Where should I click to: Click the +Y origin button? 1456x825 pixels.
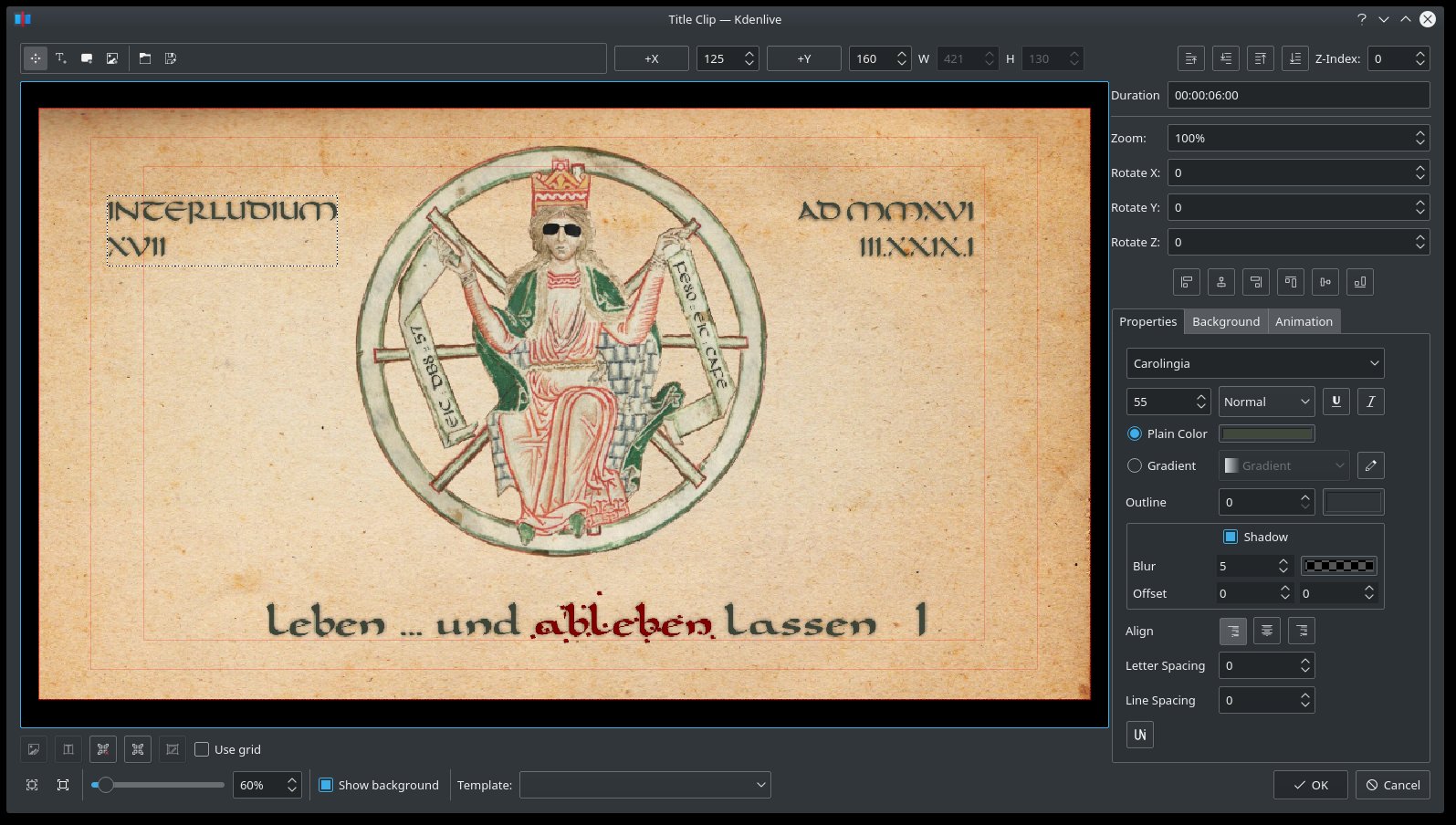[804, 58]
